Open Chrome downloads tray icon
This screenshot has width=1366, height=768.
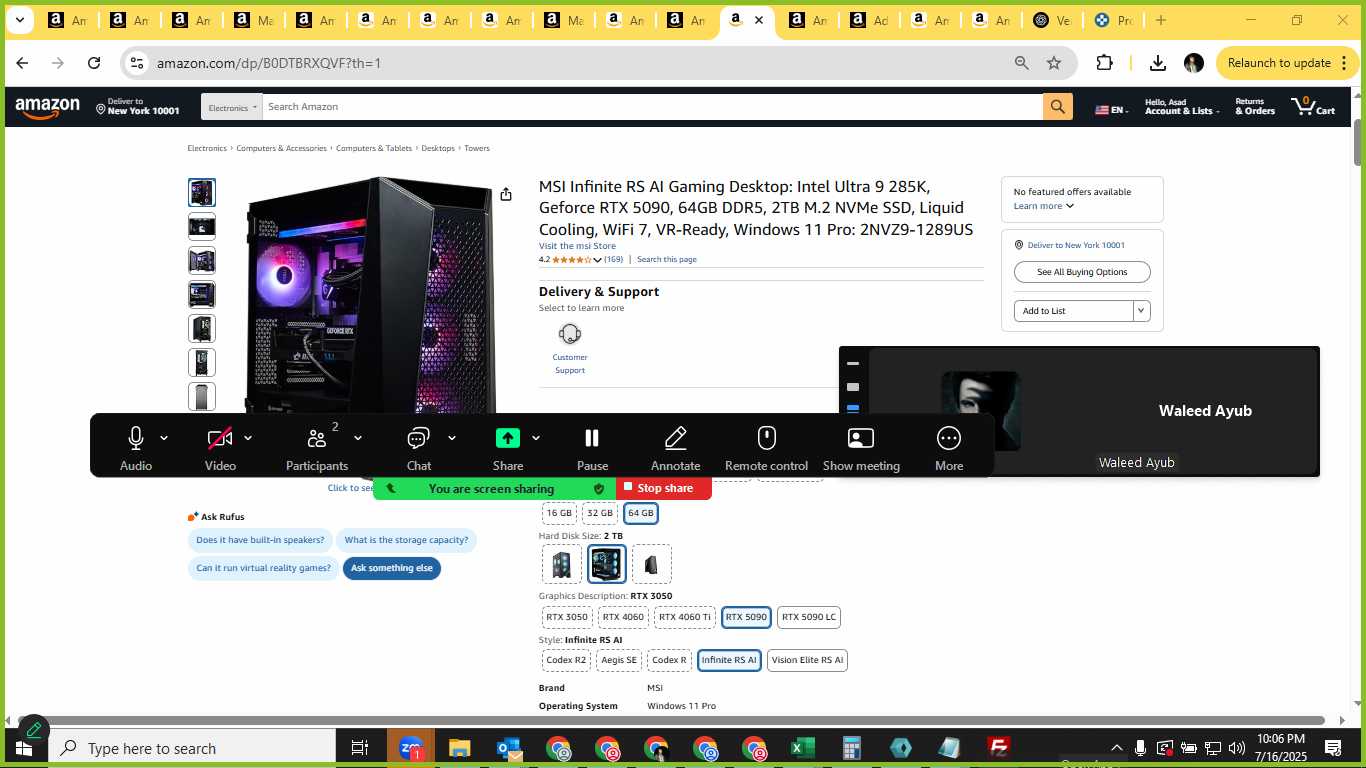click(x=1157, y=63)
